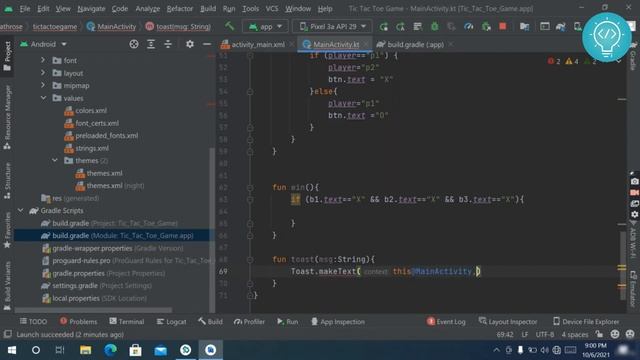
Task: Open the Problems tool window
Action: [78, 322]
